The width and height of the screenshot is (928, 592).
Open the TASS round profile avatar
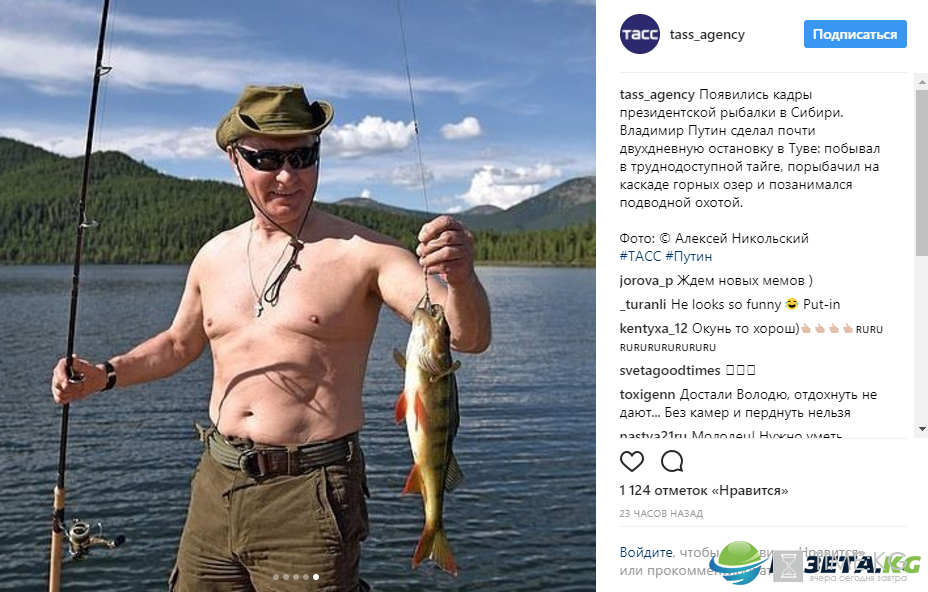pyautogui.click(x=640, y=34)
